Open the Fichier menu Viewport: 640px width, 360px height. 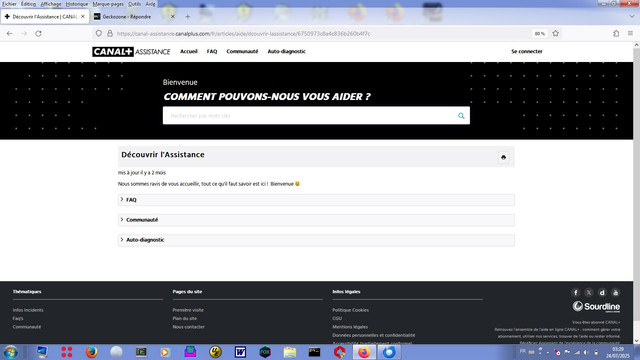[x=9, y=4]
